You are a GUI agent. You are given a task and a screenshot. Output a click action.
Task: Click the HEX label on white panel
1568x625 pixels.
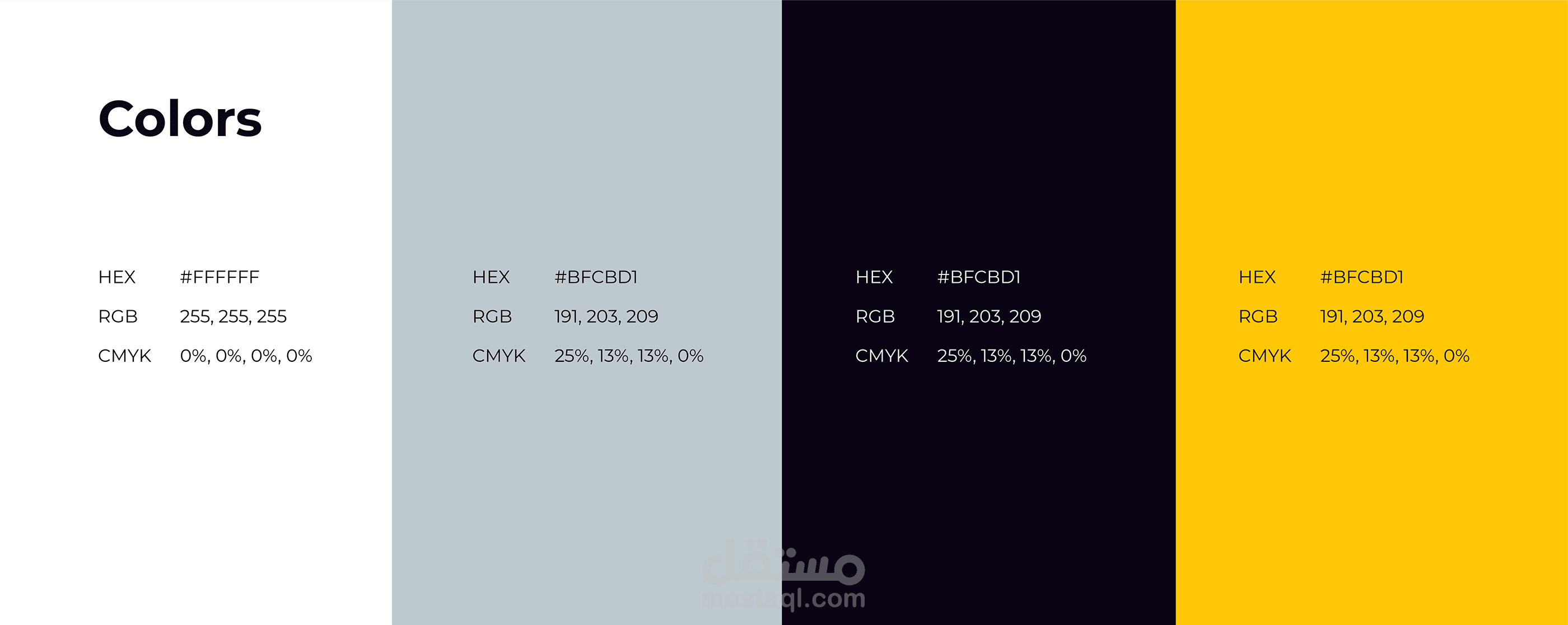(x=117, y=277)
